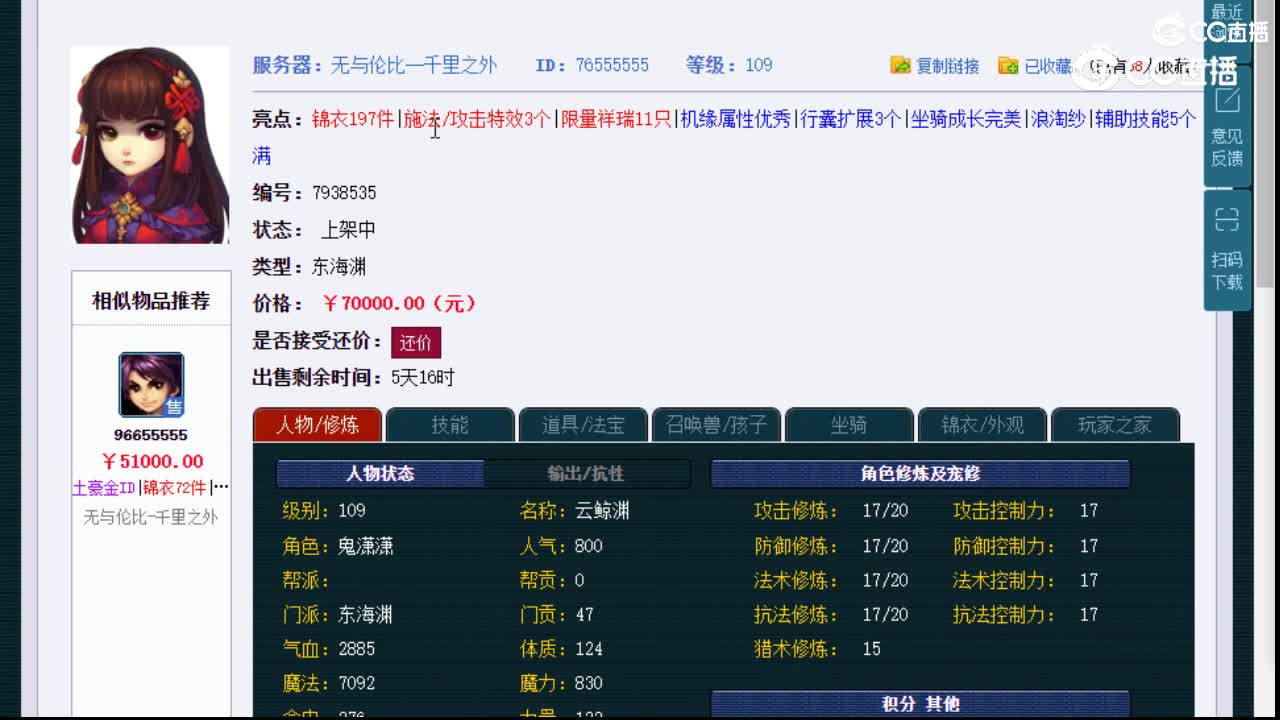Click the 还价 bargain button
The image size is (1280, 720).
click(416, 341)
